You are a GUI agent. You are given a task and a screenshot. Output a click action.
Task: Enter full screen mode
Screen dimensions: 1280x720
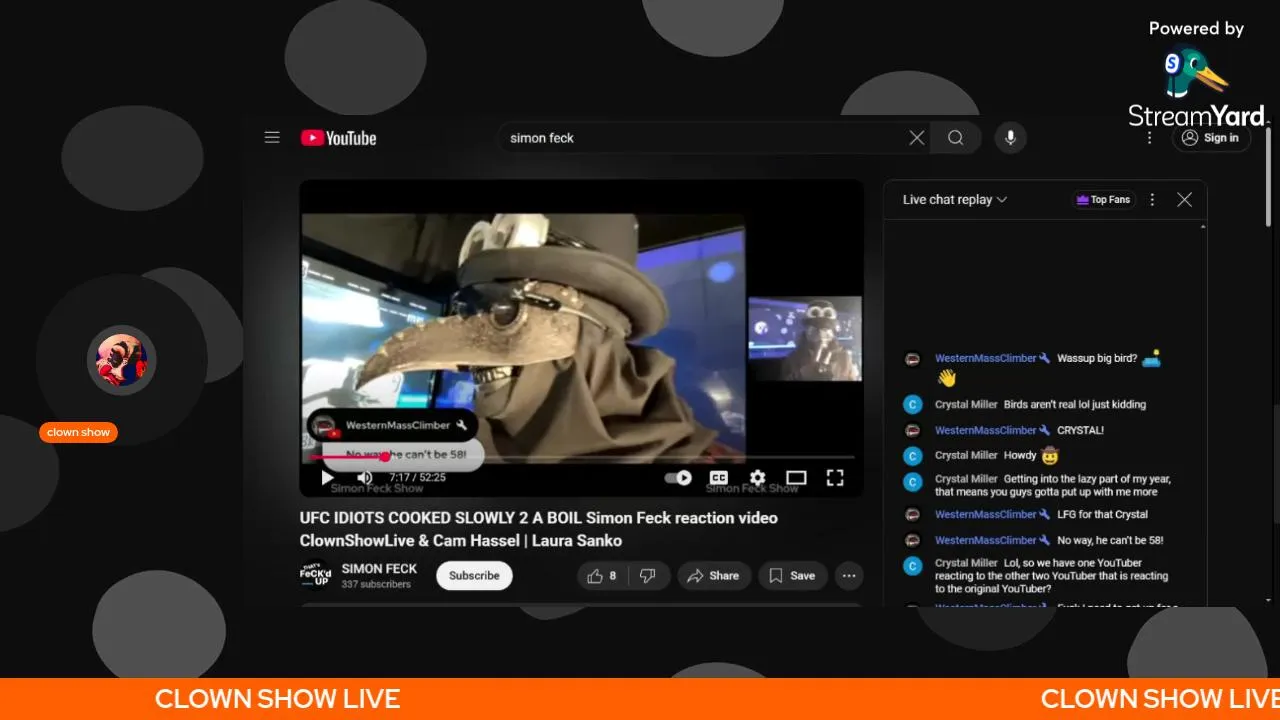coord(835,478)
